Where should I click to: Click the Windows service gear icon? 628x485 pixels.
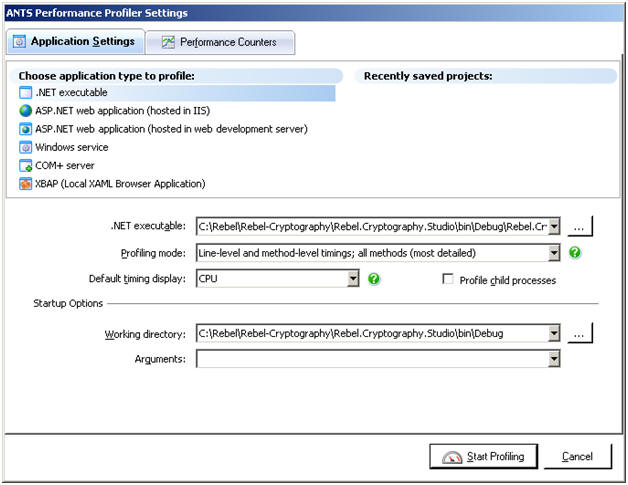tap(25, 147)
